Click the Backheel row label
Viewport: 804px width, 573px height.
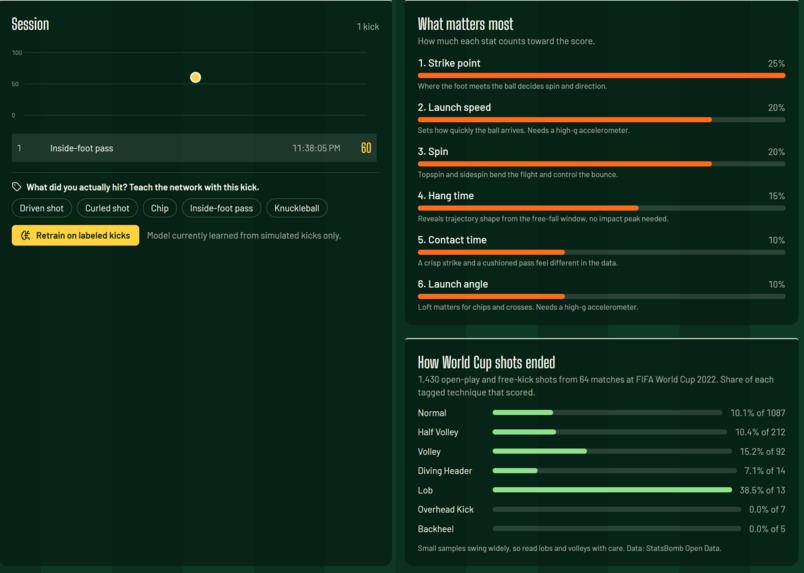(x=435, y=529)
